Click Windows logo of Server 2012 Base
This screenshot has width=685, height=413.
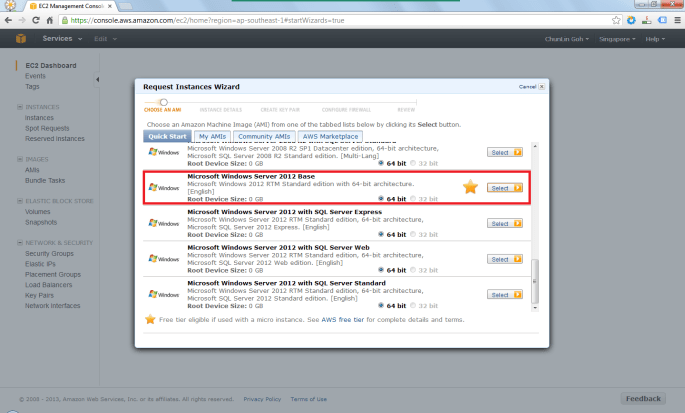coord(163,187)
